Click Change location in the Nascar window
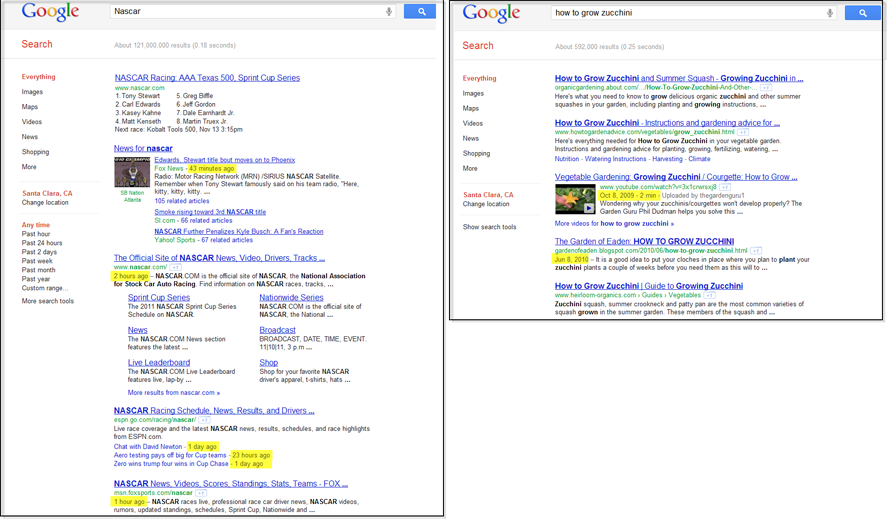 [x=45, y=203]
